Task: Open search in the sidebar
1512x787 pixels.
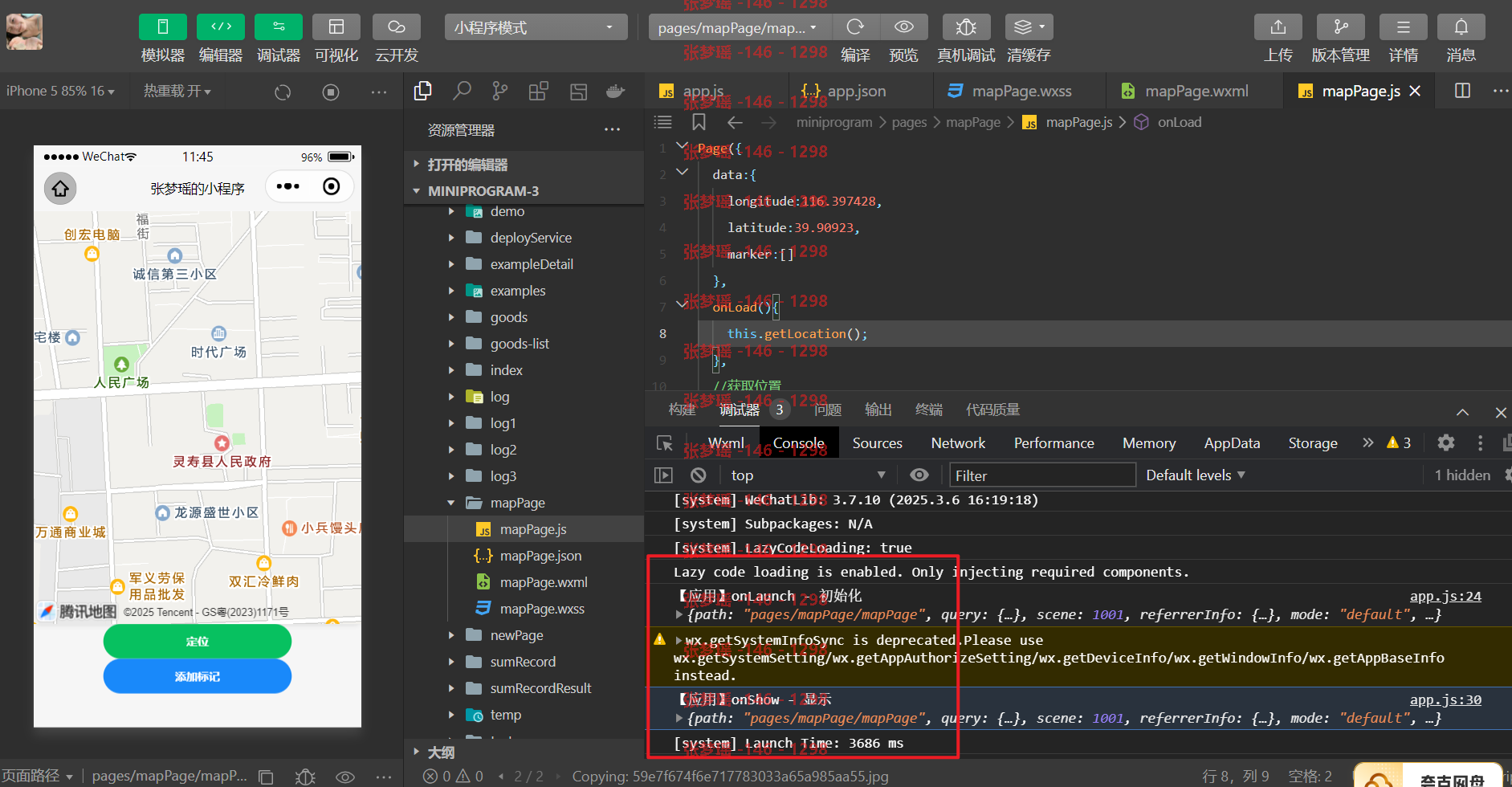Action: pos(462,92)
